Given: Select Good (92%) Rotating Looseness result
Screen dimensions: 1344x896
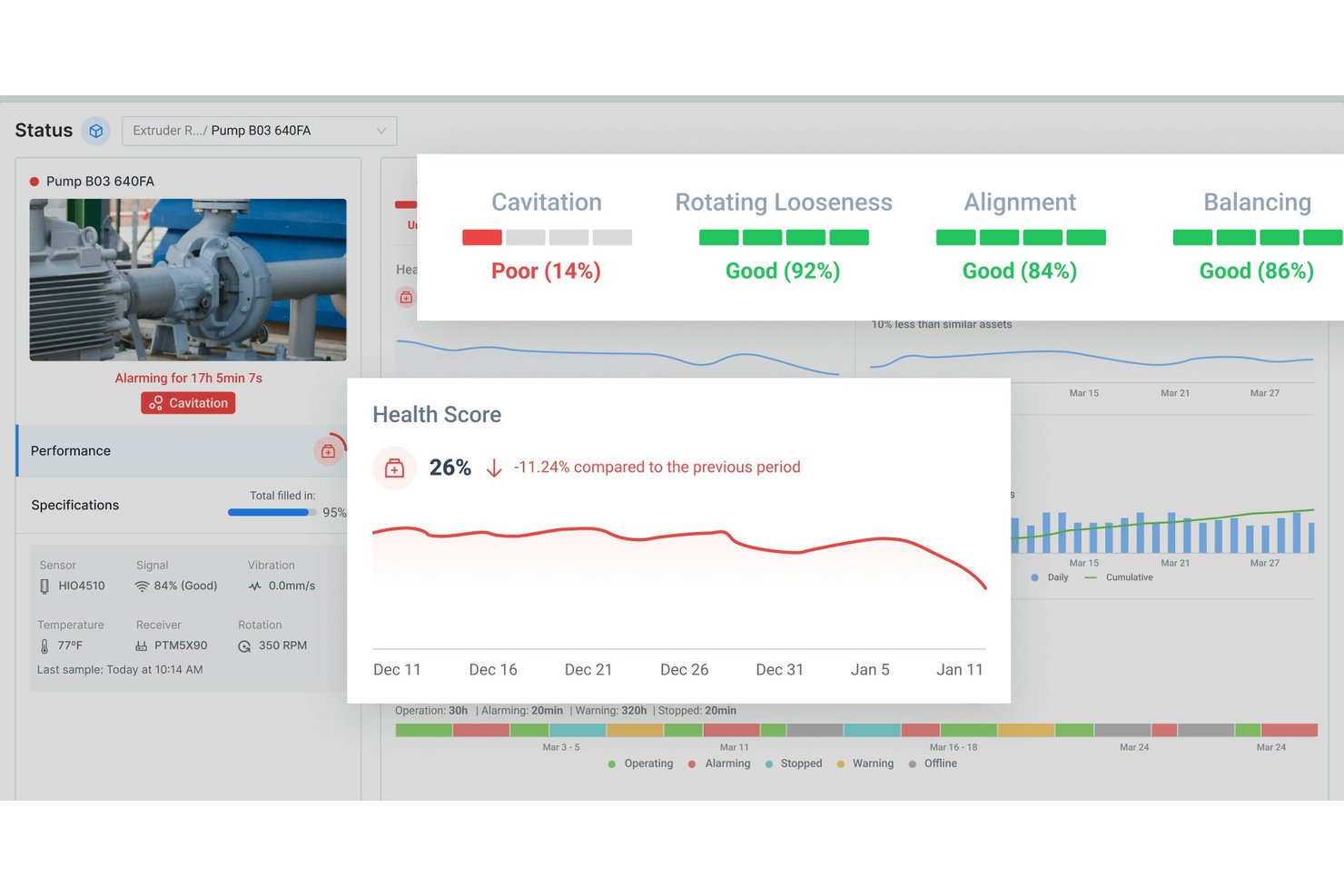Looking at the screenshot, I should point(783,271).
